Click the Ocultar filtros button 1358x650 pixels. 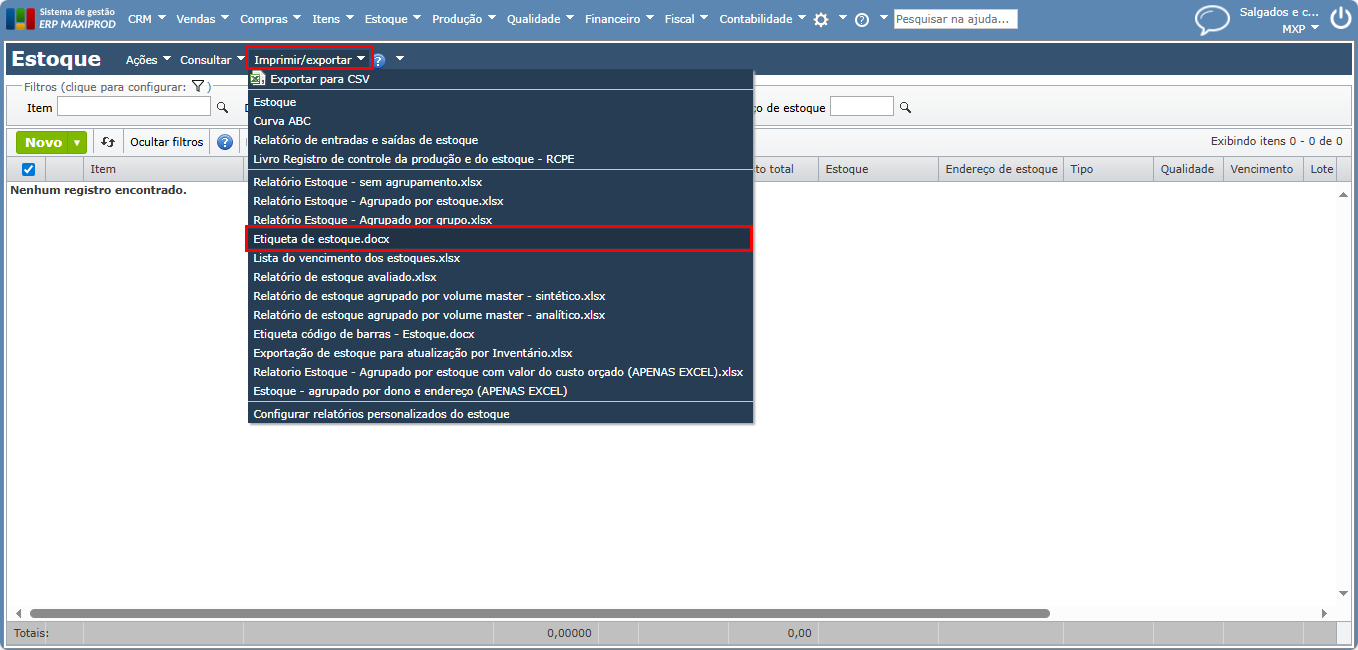pyautogui.click(x=167, y=142)
